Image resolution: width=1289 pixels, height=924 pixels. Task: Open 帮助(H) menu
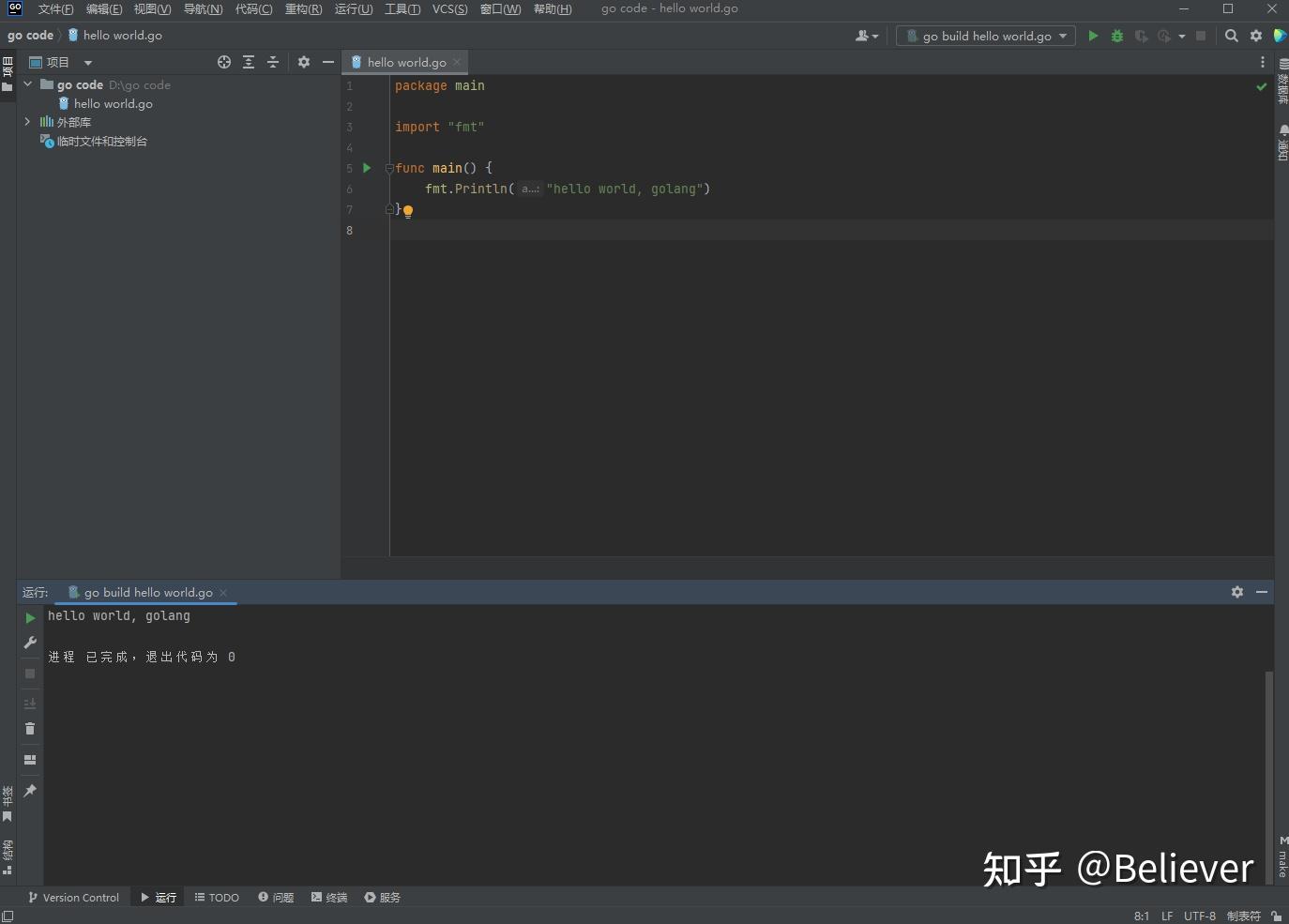click(x=553, y=8)
